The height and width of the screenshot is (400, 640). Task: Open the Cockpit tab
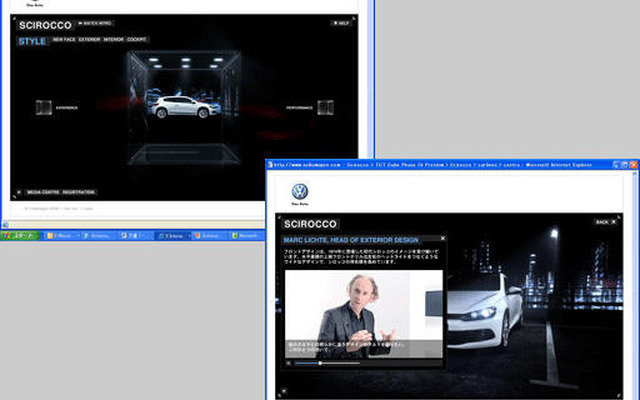(x=137, y=40)
